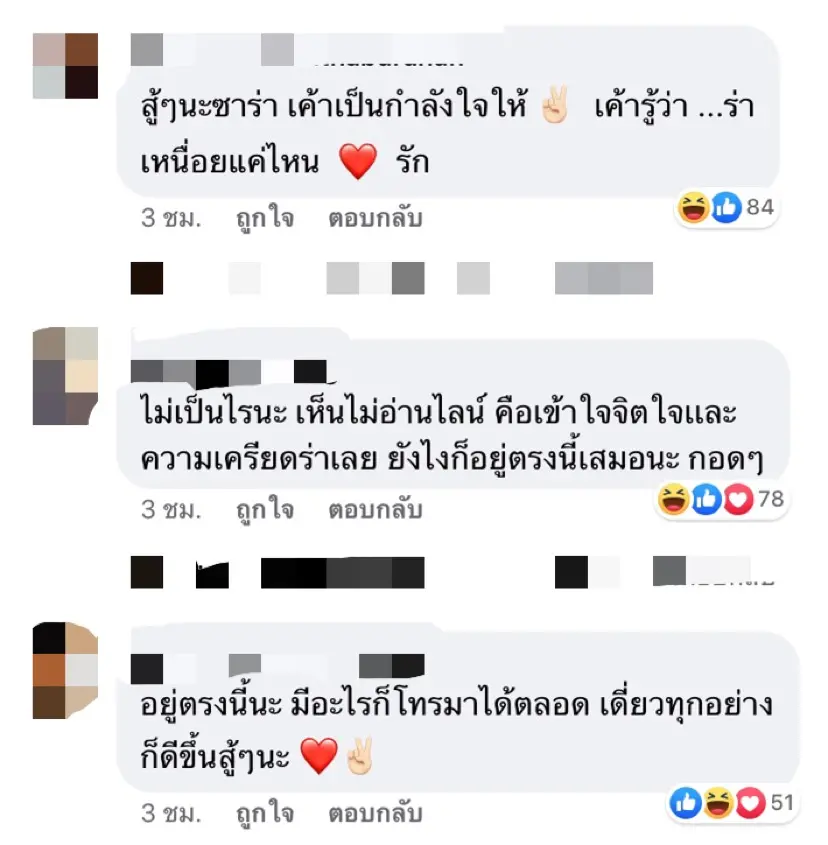Click the thumbs-up reaction icon on the 78-reaction comment
Viewport: 828px width, 845px height.
[706, 499]
